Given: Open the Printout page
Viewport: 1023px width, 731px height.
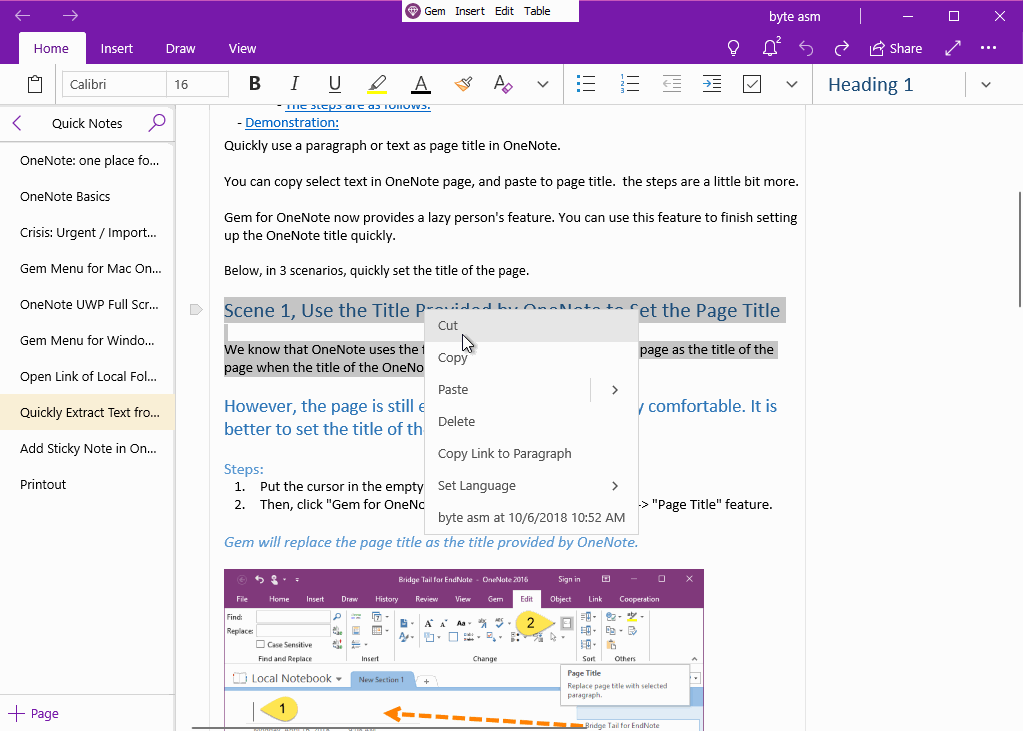Looking at the screenshot, I should [x=87, y=484].
